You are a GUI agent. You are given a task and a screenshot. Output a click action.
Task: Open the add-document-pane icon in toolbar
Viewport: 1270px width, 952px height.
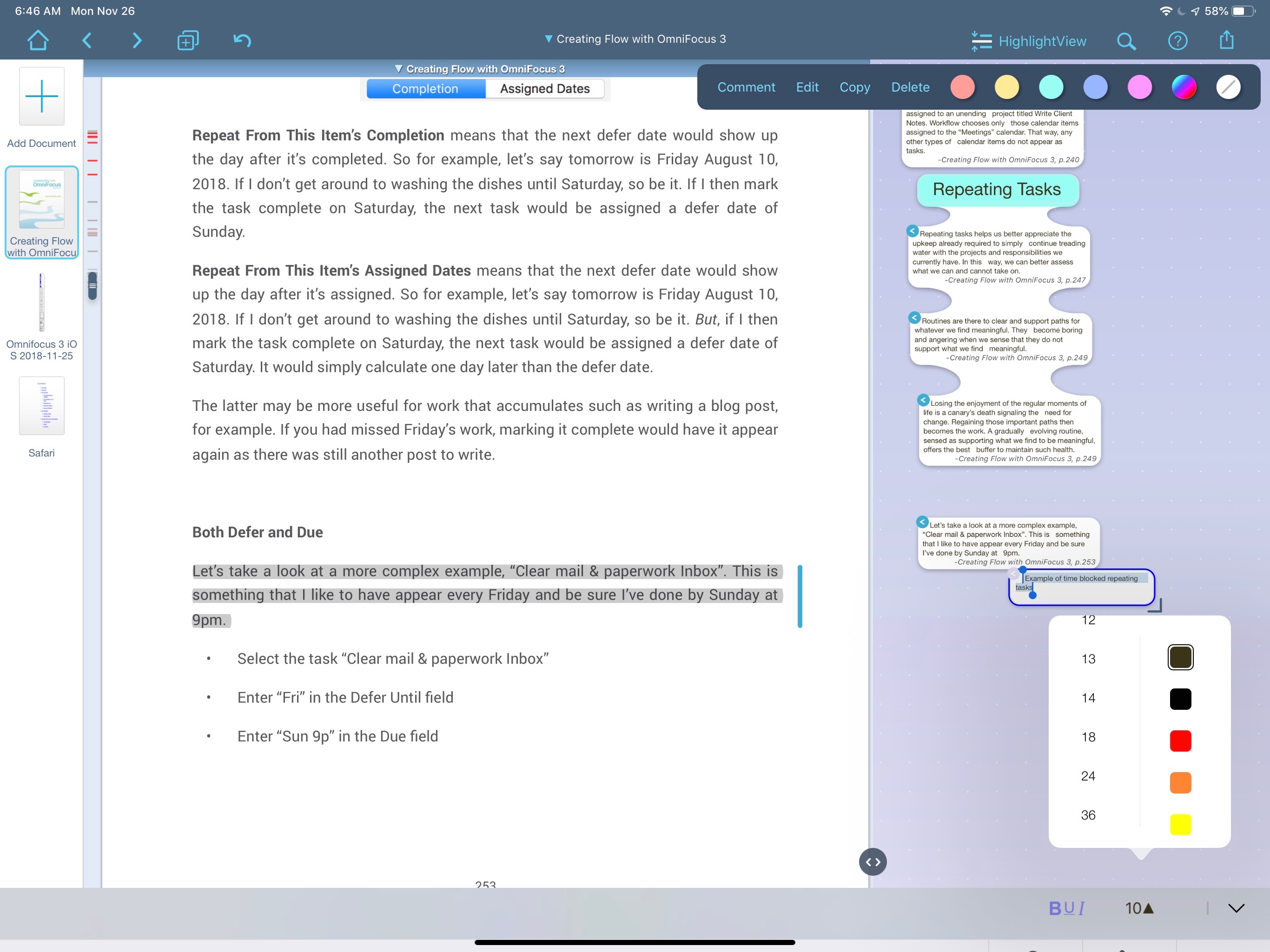tap(188, 40)
